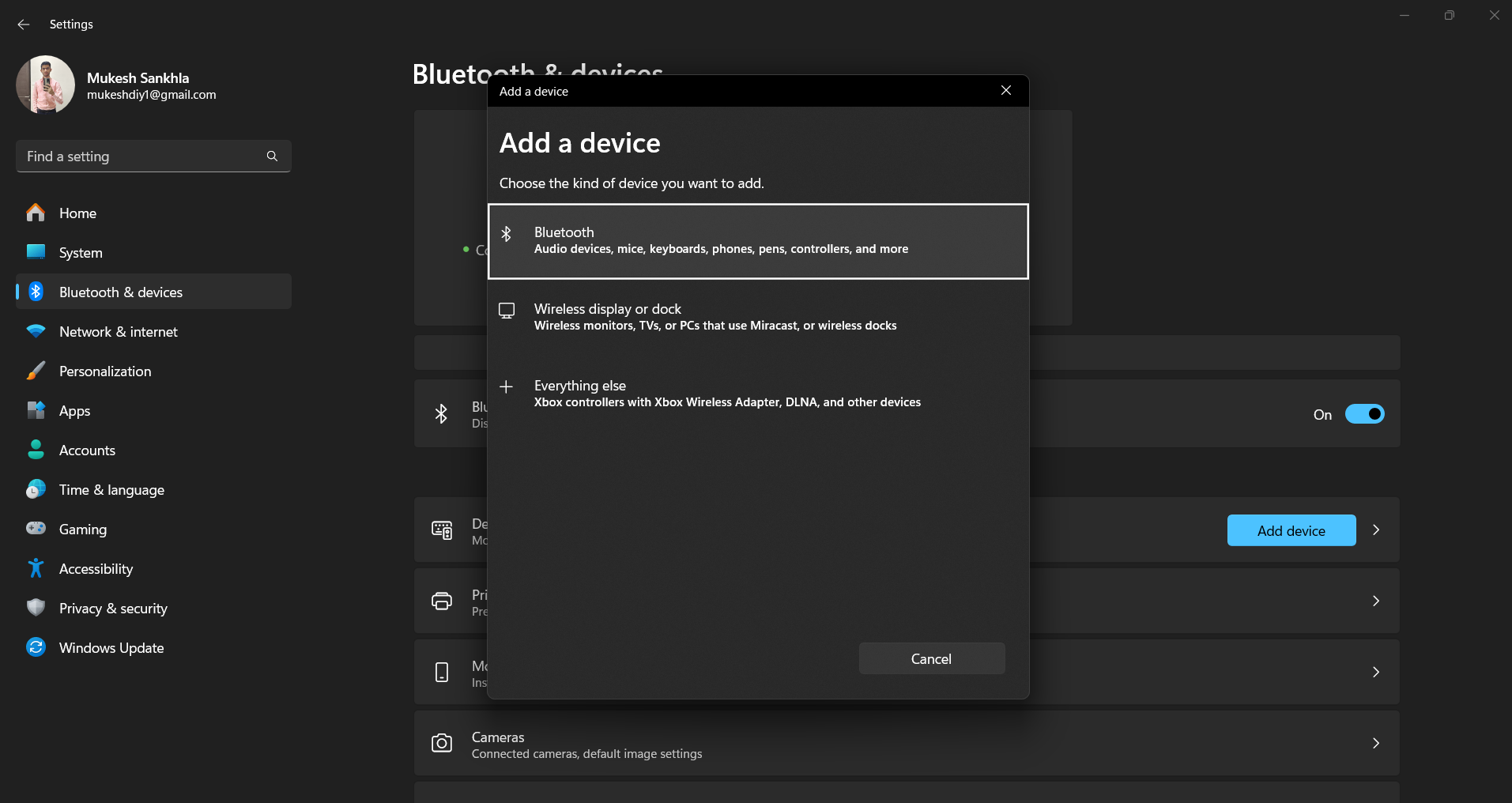This screenshot has width=1512, height=803.
Task: Toggle the Bluetooth On switch
Action: 1364,414
